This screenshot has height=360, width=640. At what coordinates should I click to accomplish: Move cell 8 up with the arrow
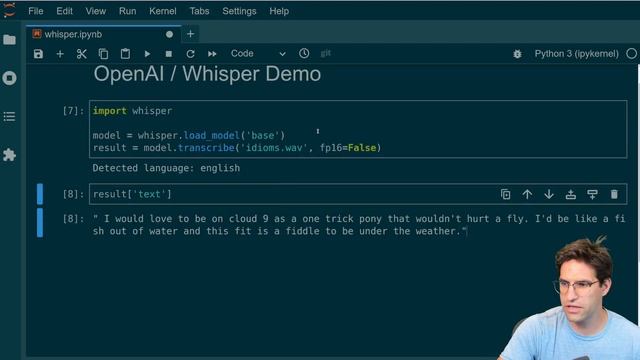click(527, 194)
